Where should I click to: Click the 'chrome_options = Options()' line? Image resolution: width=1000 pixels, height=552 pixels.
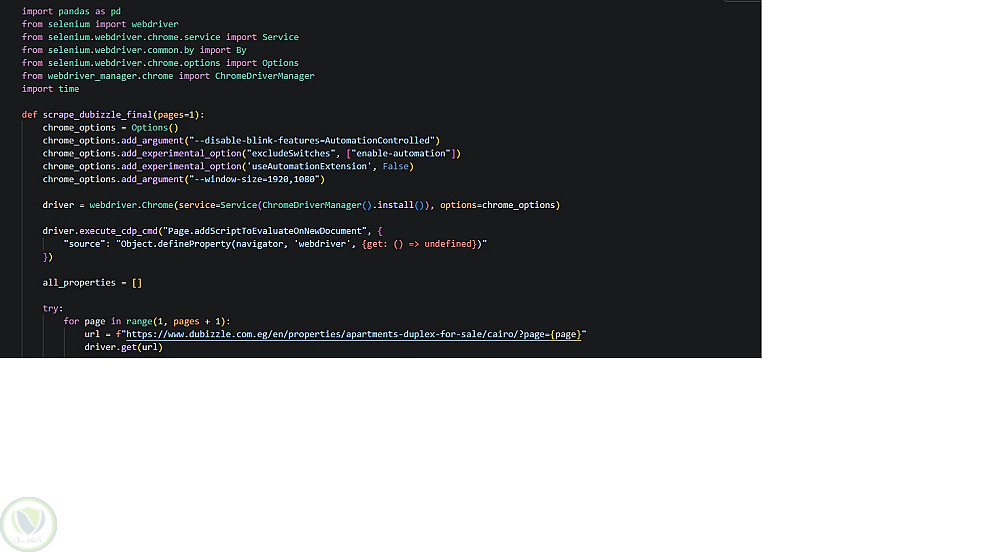pyautogui.click(x=110, y=127)
